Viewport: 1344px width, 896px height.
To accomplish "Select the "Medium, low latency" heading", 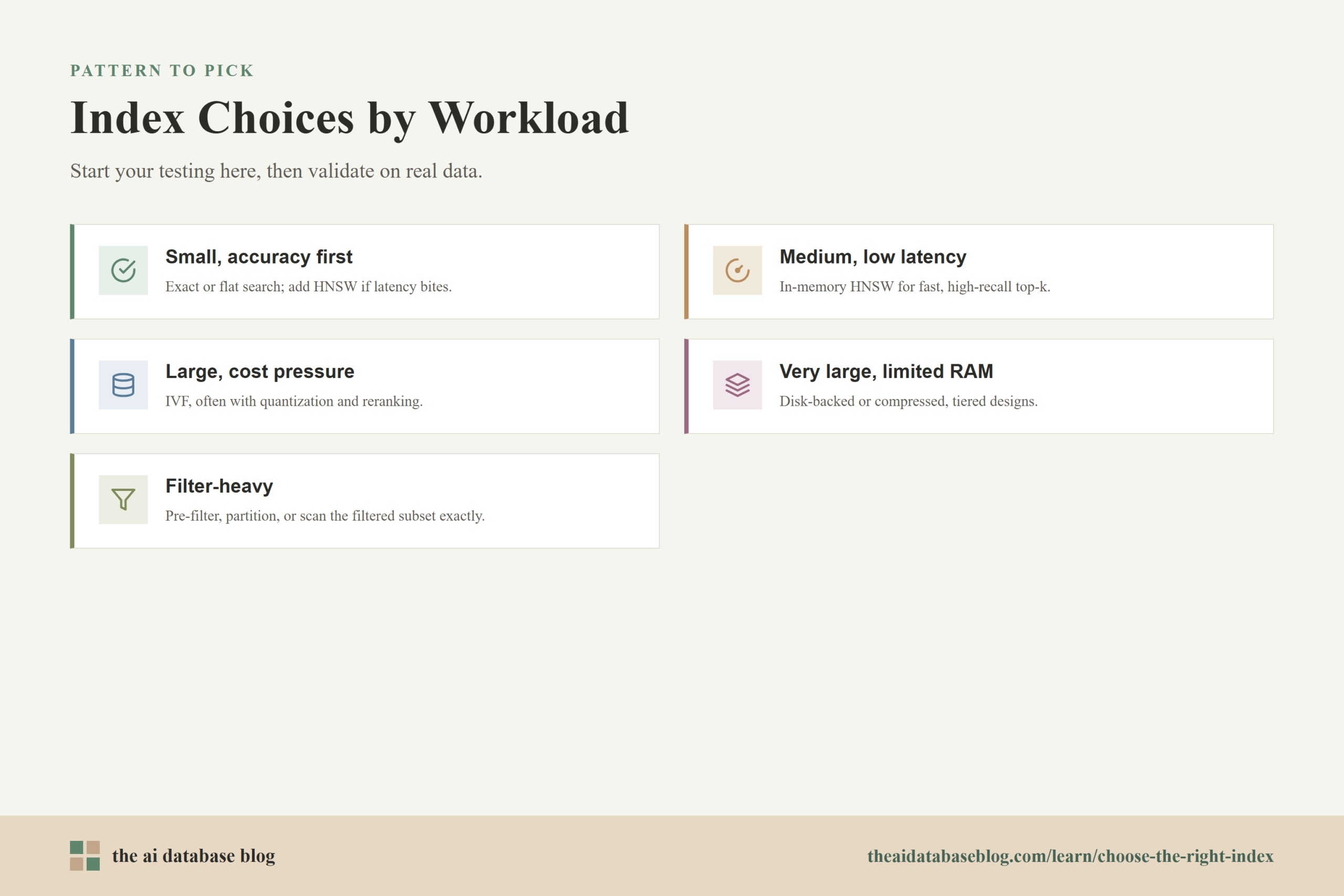I will 873,257.
